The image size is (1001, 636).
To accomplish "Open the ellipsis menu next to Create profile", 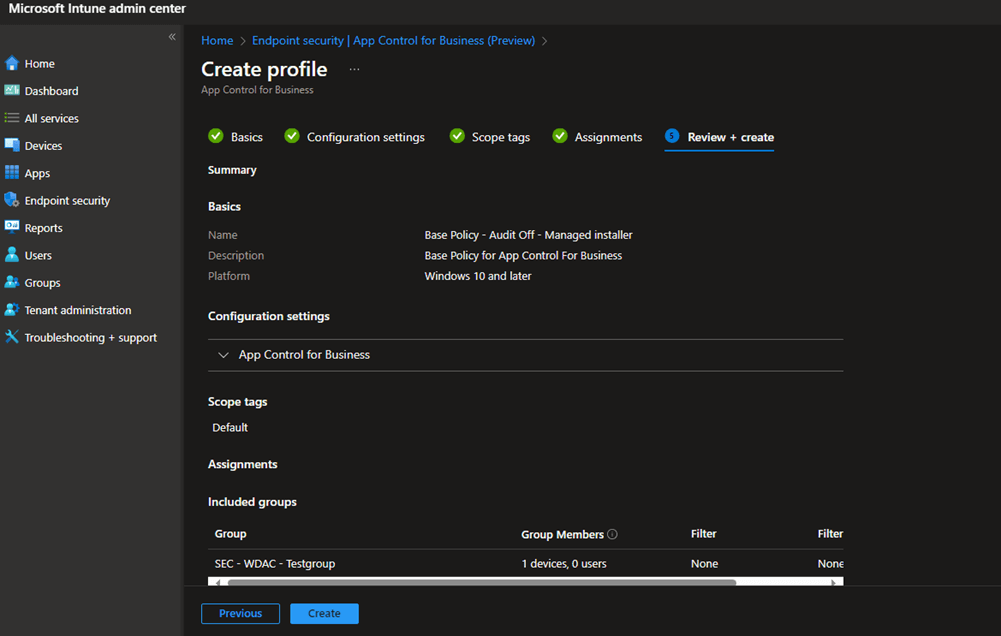I will 354,69.
